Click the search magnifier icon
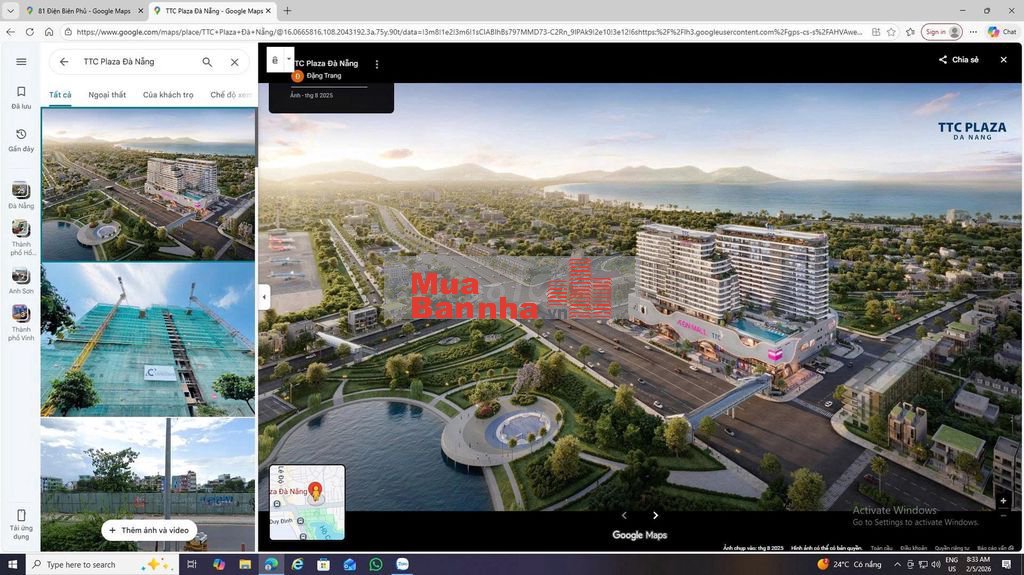The height and width of the screenshot is (575, 1024). click(207, 62)
